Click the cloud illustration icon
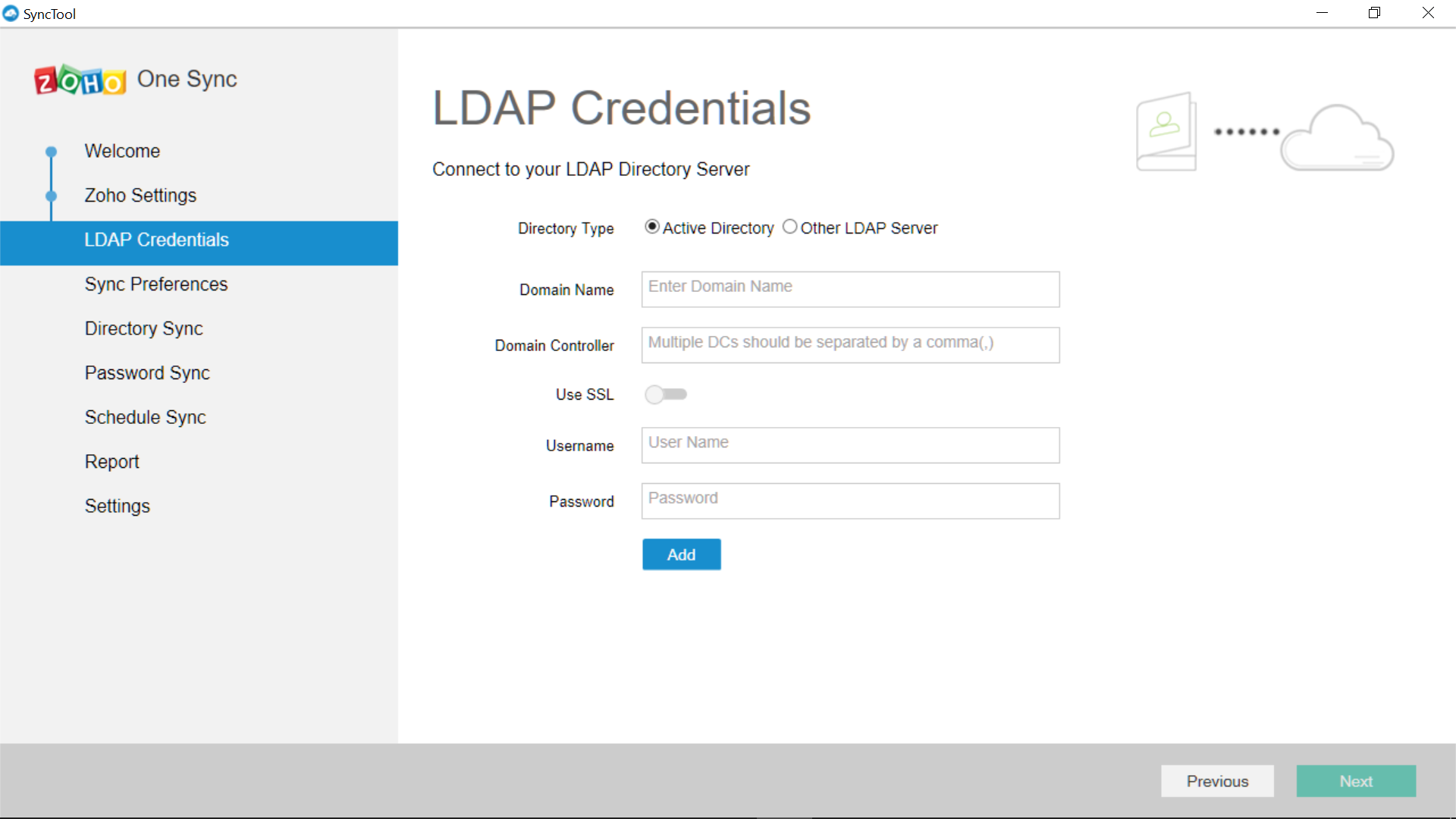Image resolution: width=1456 pixels, height=819 pixels. [1337, 138]
